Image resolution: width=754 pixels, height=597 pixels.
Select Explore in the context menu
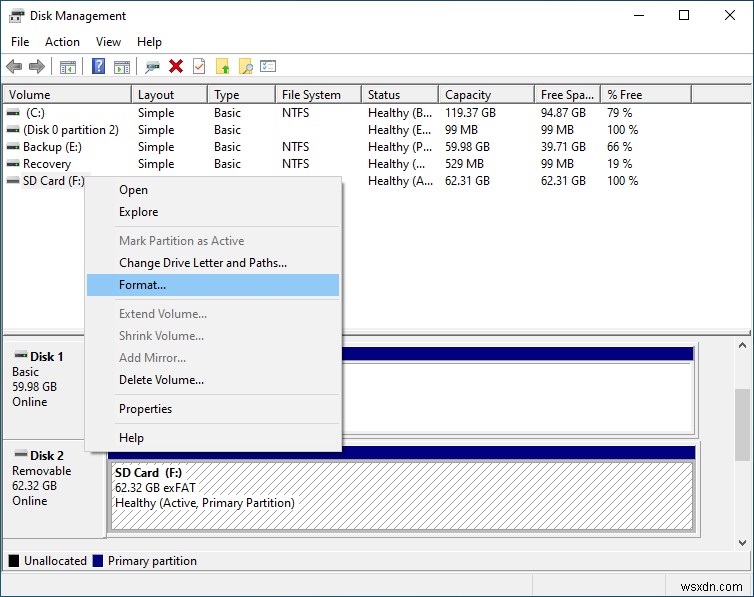point(138,212)
